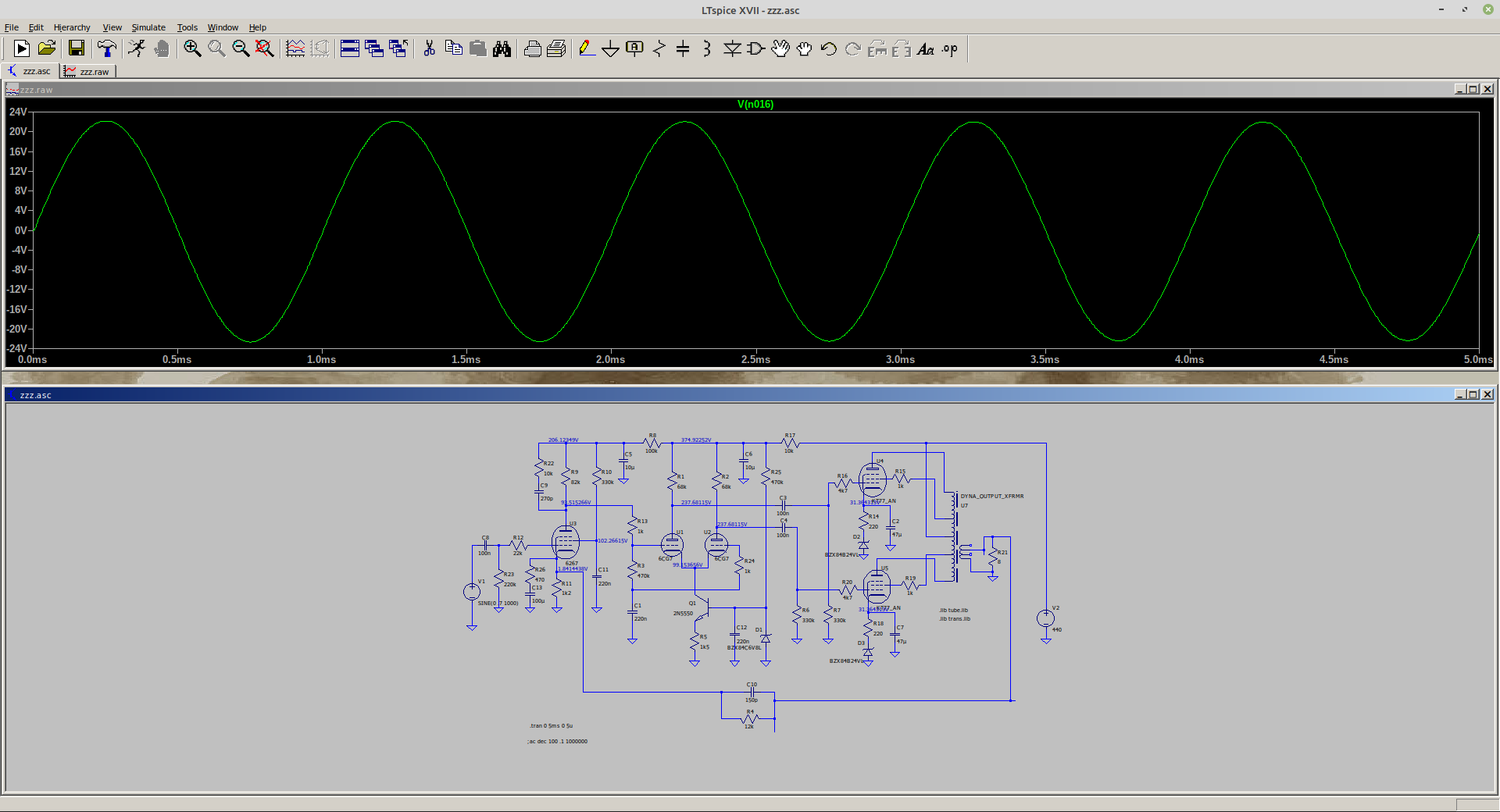Select Zoom Out magnifier tool
The image size is (1500, 812).
(241, 49)
